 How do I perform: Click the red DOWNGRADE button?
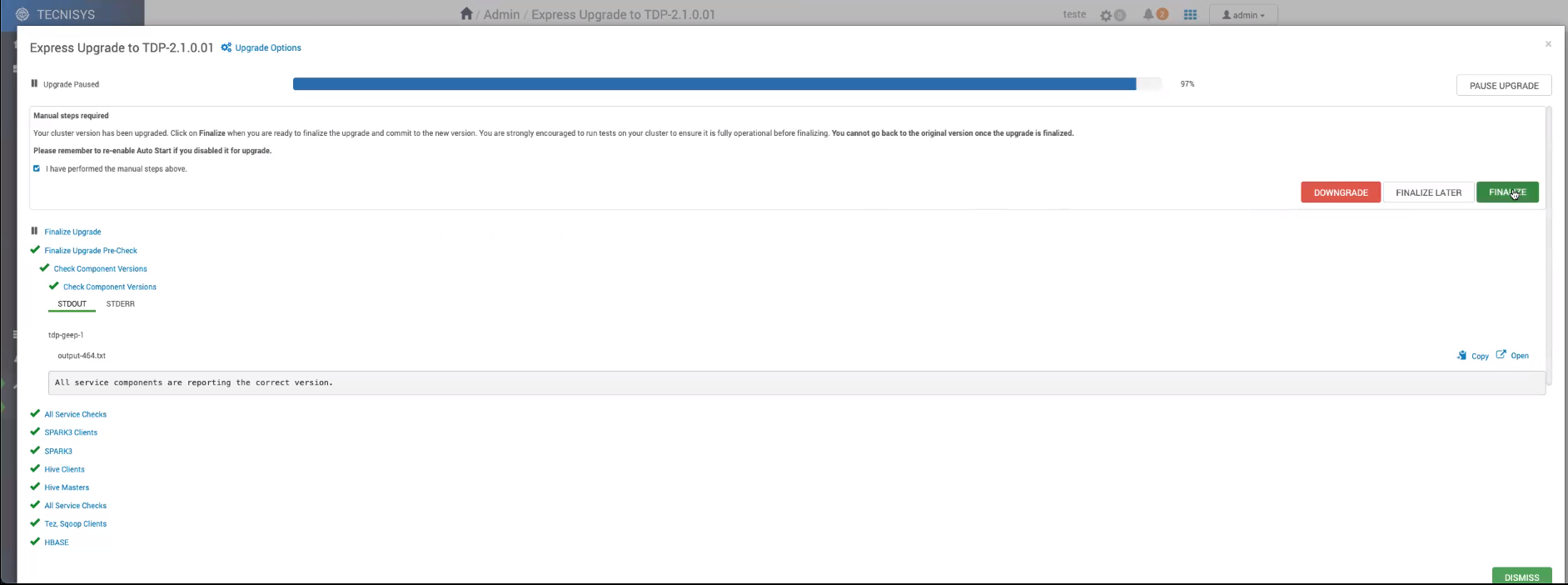pyautogui.click(x=1341, y=192)
